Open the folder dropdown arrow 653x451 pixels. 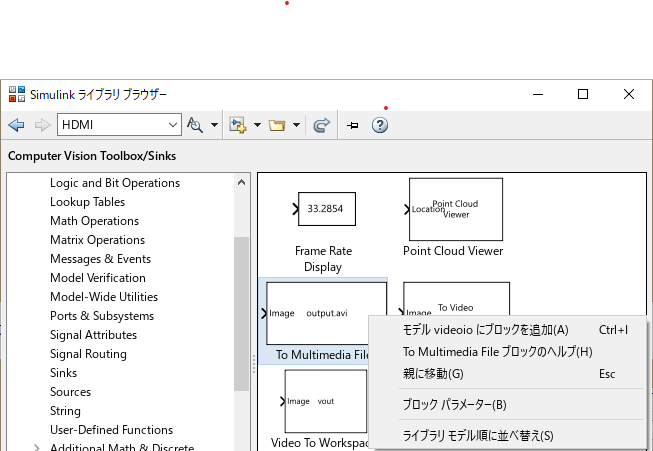[x=297, y=125]
